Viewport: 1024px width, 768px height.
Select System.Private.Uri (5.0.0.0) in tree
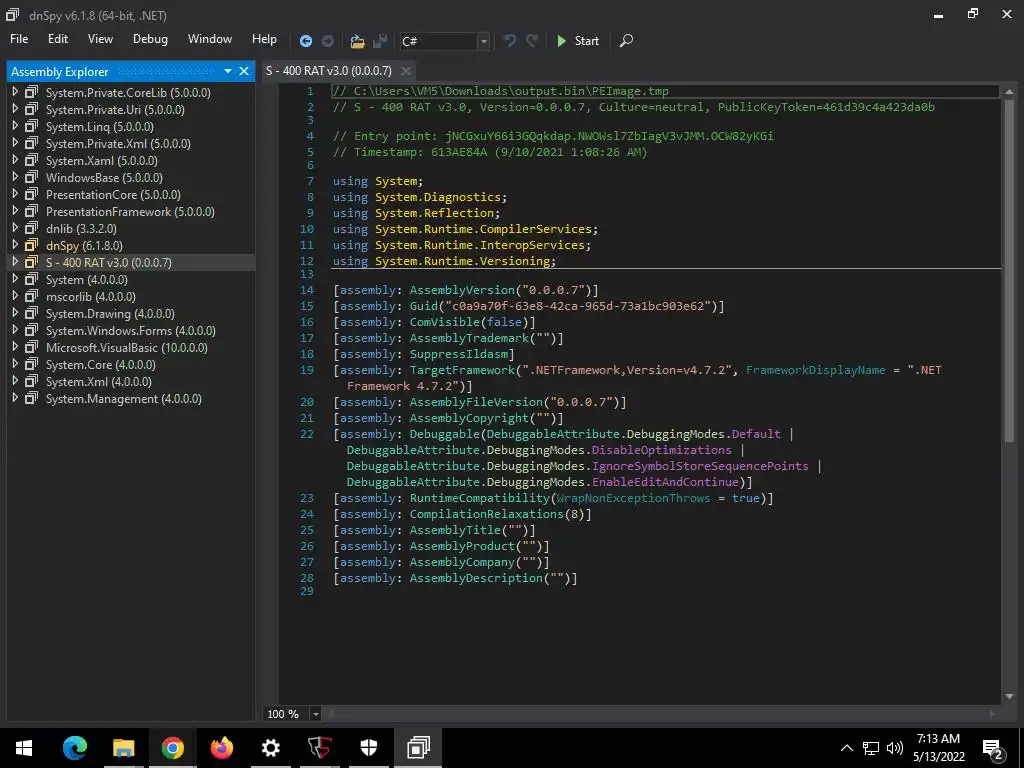click(x=115, y=110)
